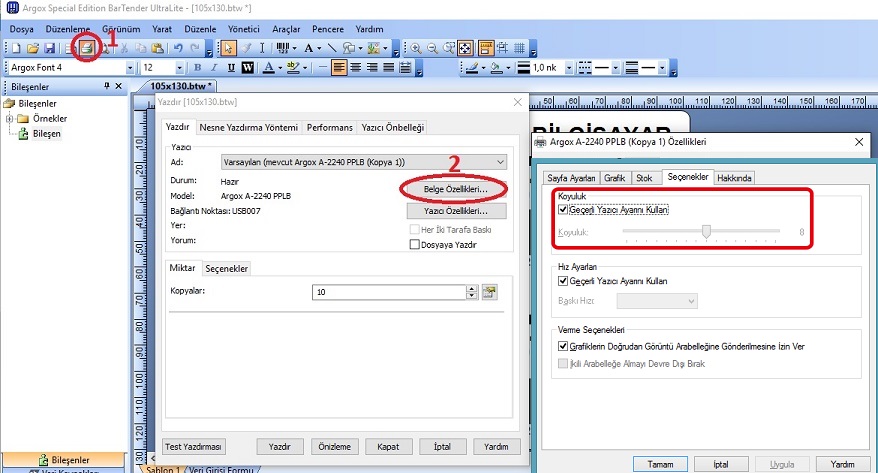Toggle Grafiklerin Doğrudan Görüntü Arabelleğine checkbox

pyautogui.click(x=565, y=346)
